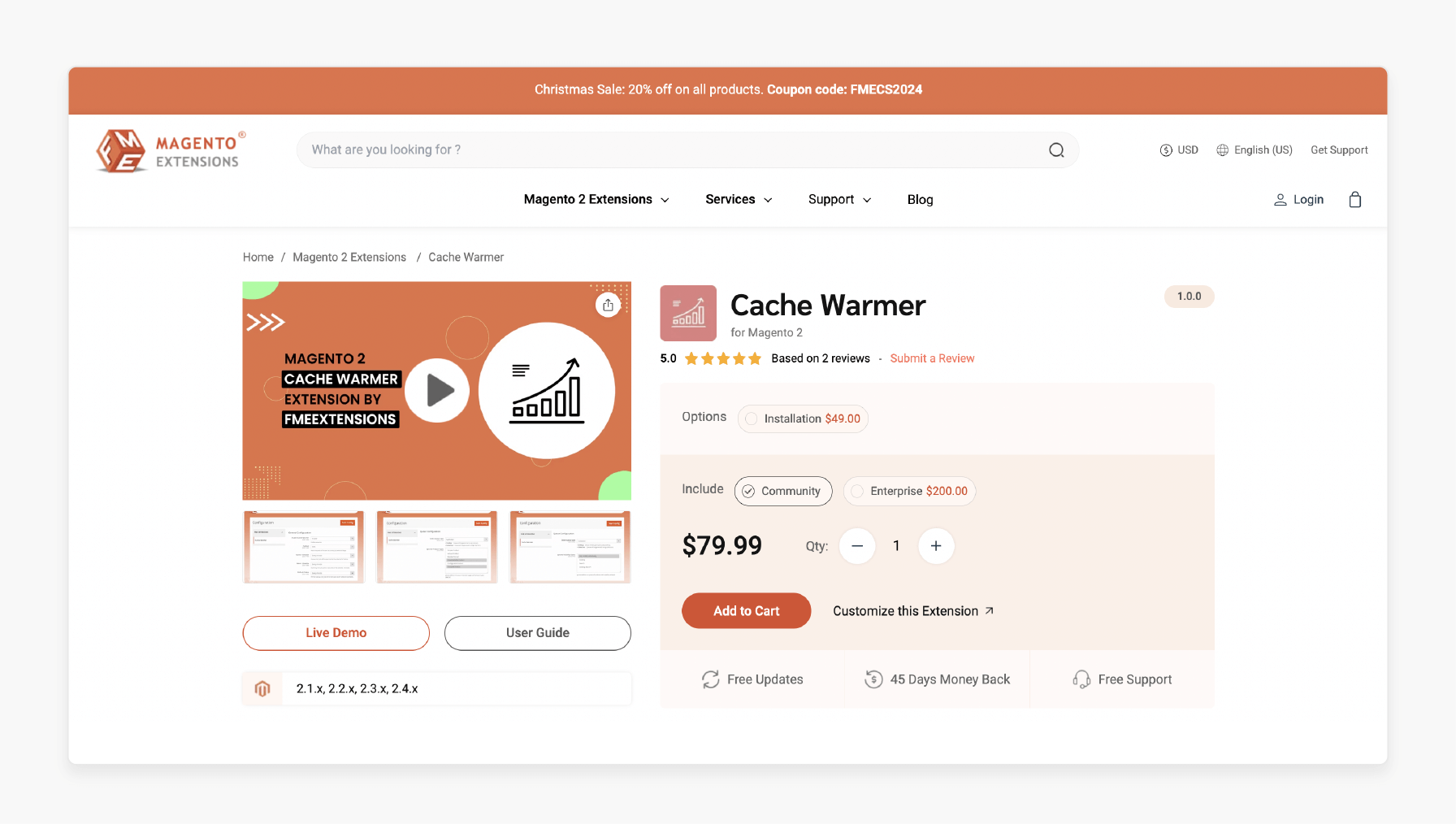Image resolution: width=1456 pixels, height=824 pixels.
Task: Click the USD currency selector
Action: click(1179, 150)
